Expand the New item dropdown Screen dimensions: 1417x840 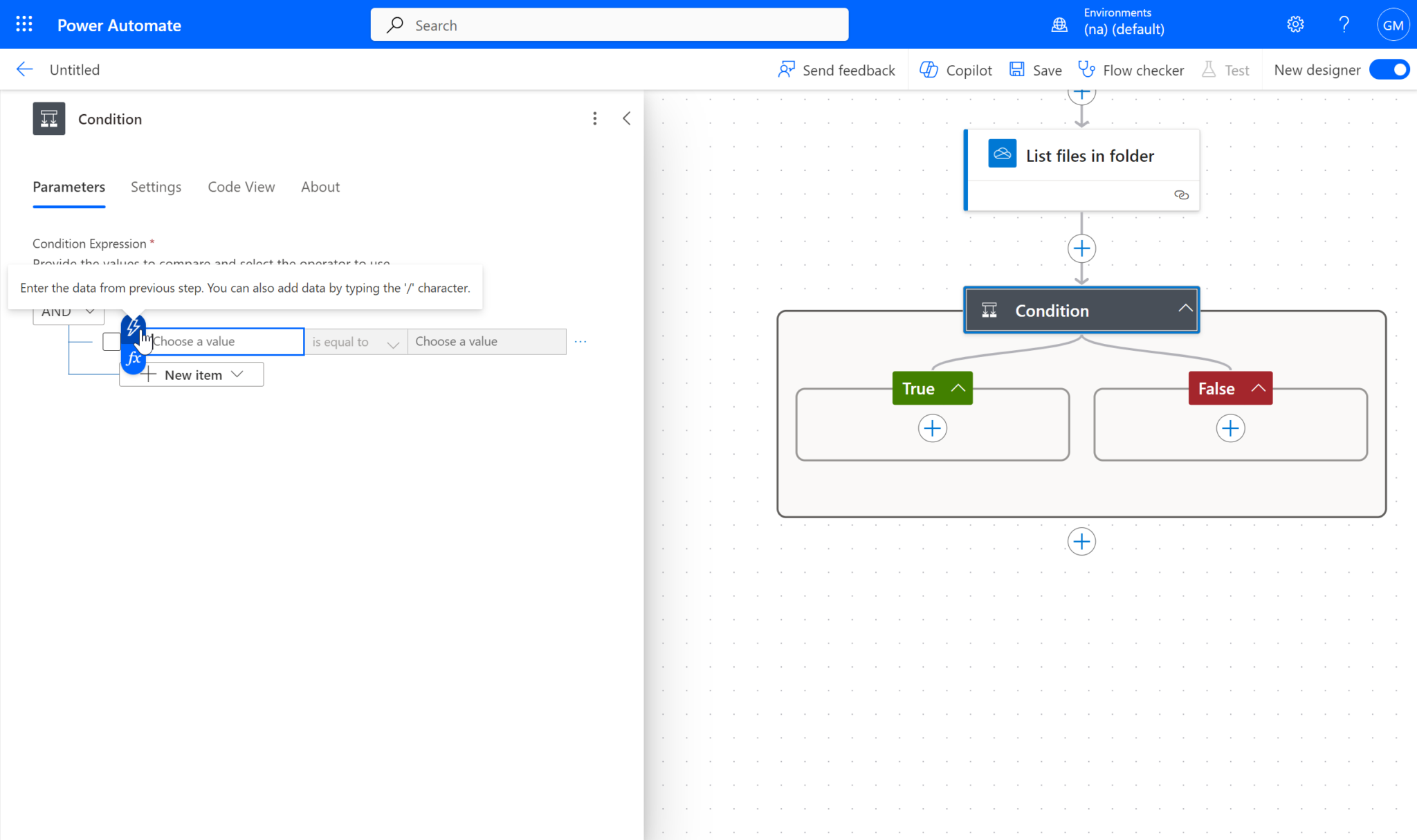click(192, 375)
